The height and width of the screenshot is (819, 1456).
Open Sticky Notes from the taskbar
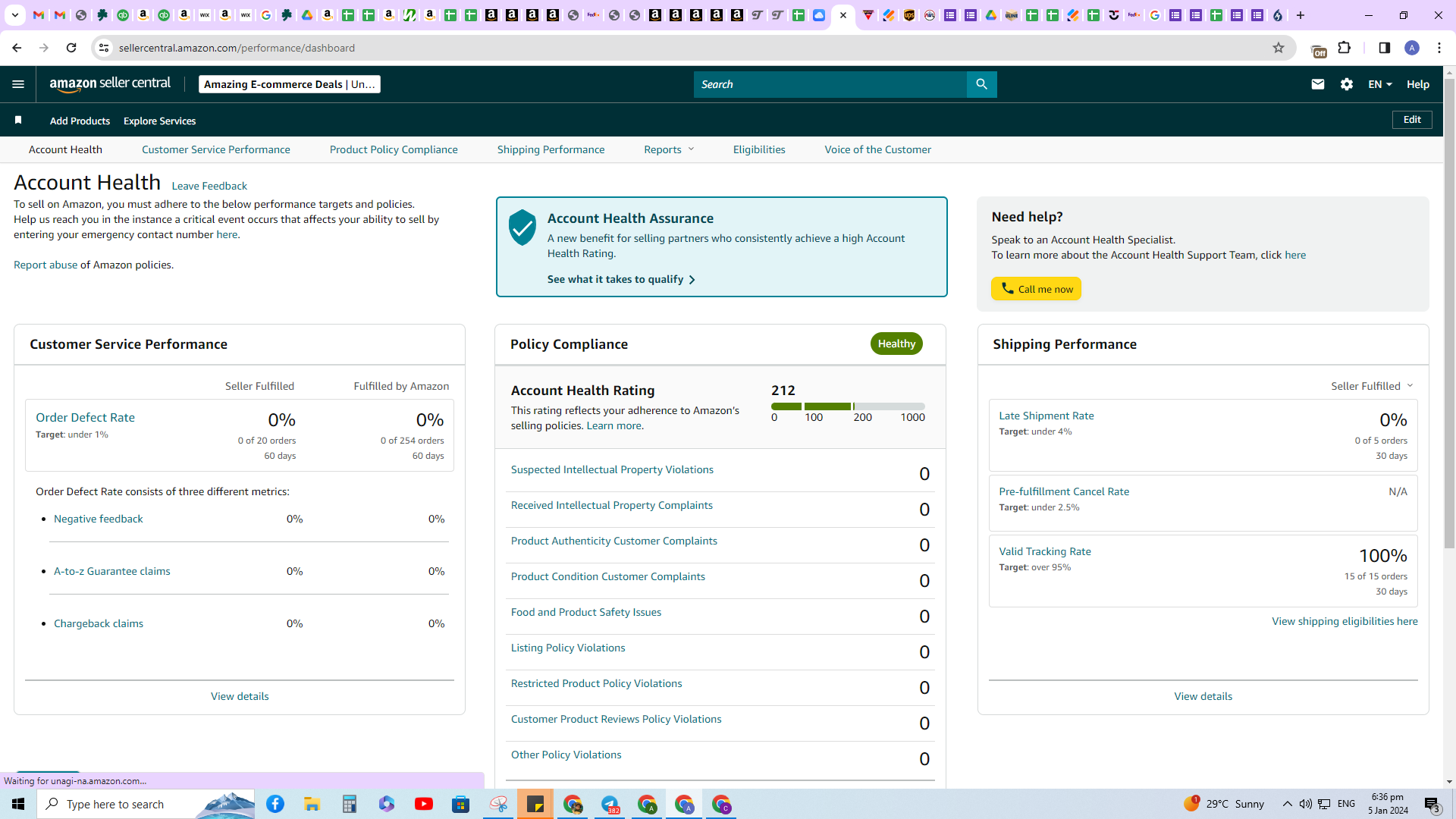click(535, 804)
